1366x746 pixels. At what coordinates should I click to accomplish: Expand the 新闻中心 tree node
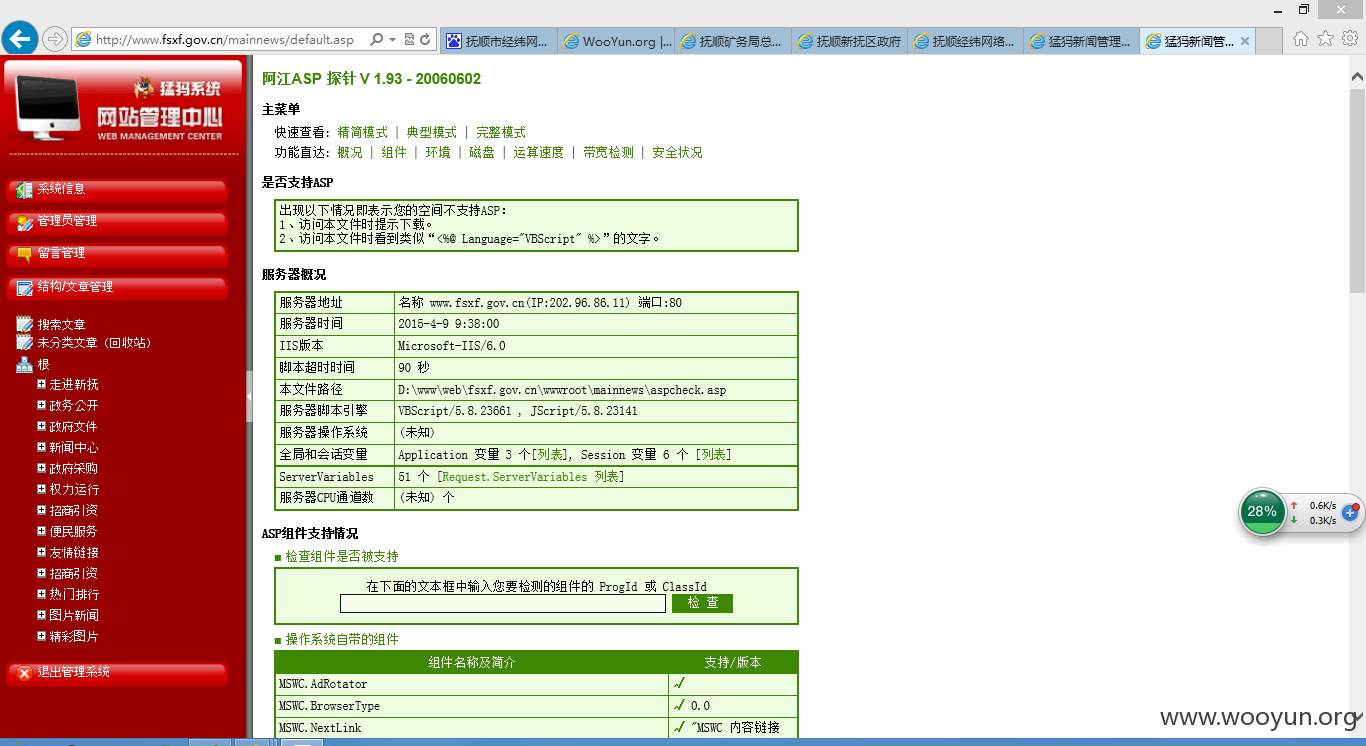(x=41, y=447)
